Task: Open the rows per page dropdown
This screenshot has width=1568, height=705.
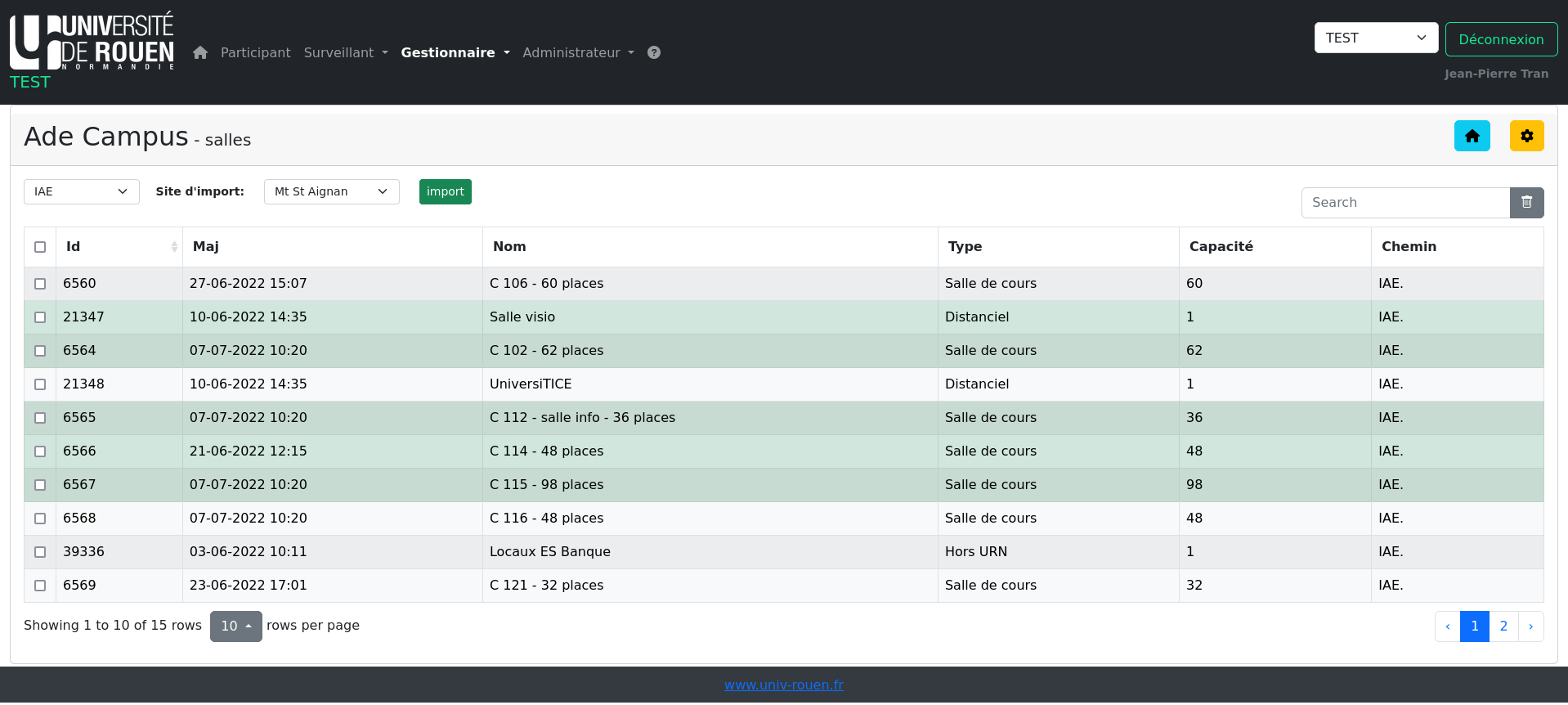Action: click(x=235, y=626)
